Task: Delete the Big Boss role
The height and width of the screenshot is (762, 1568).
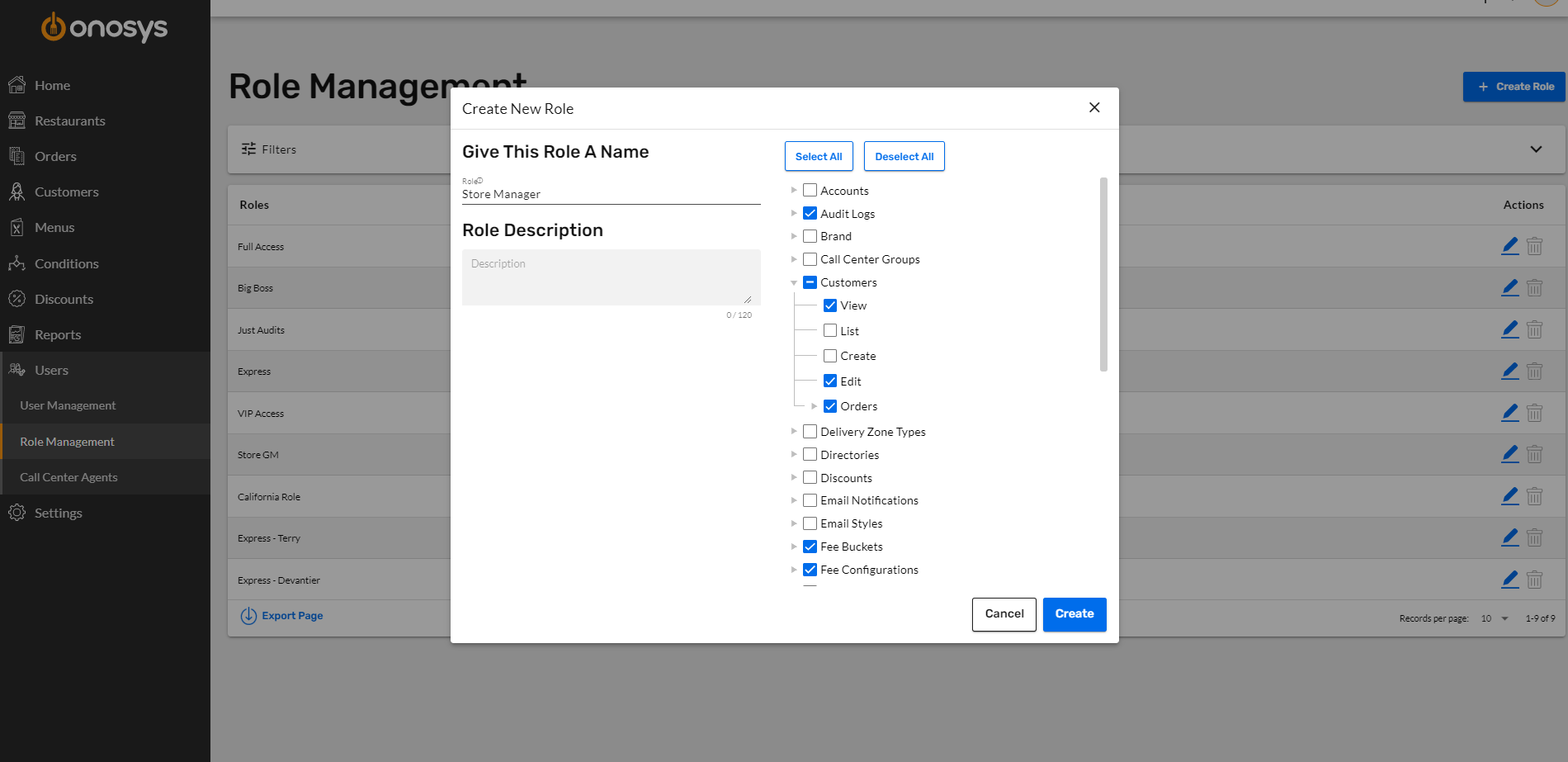Action: click(1536, 287)
